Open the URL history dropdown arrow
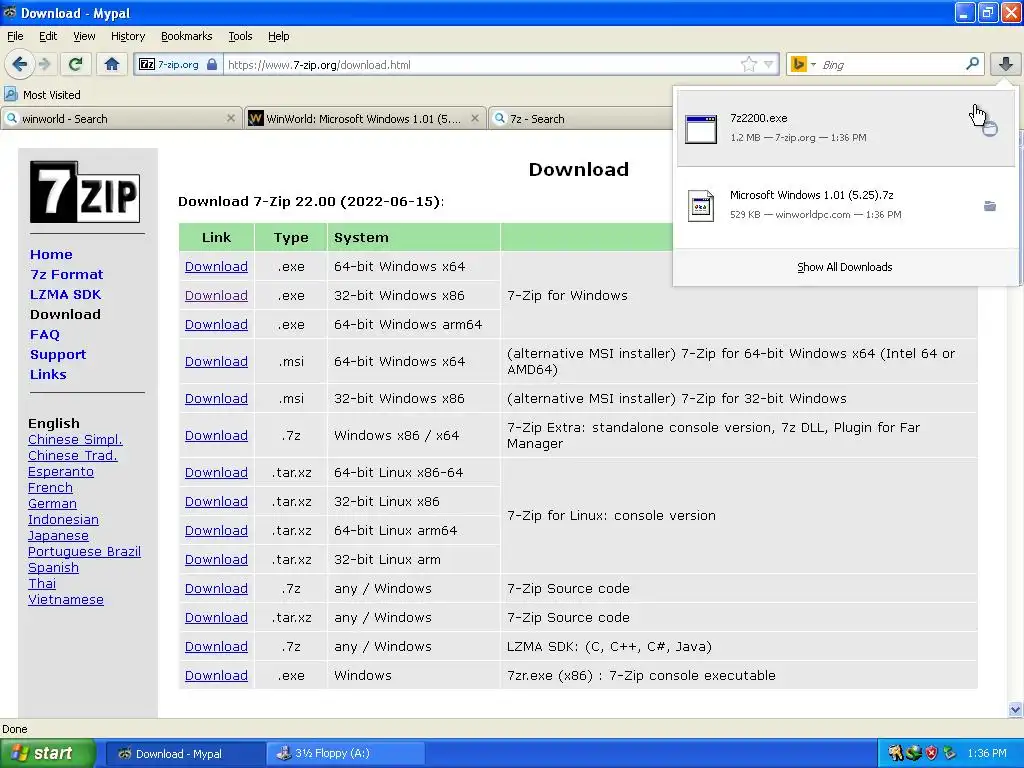 pyautogui.click(x=769, y=64)
